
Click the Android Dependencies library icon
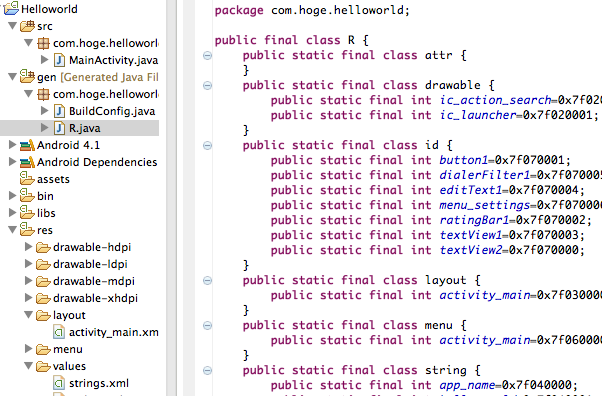click(x=27, y=162)
